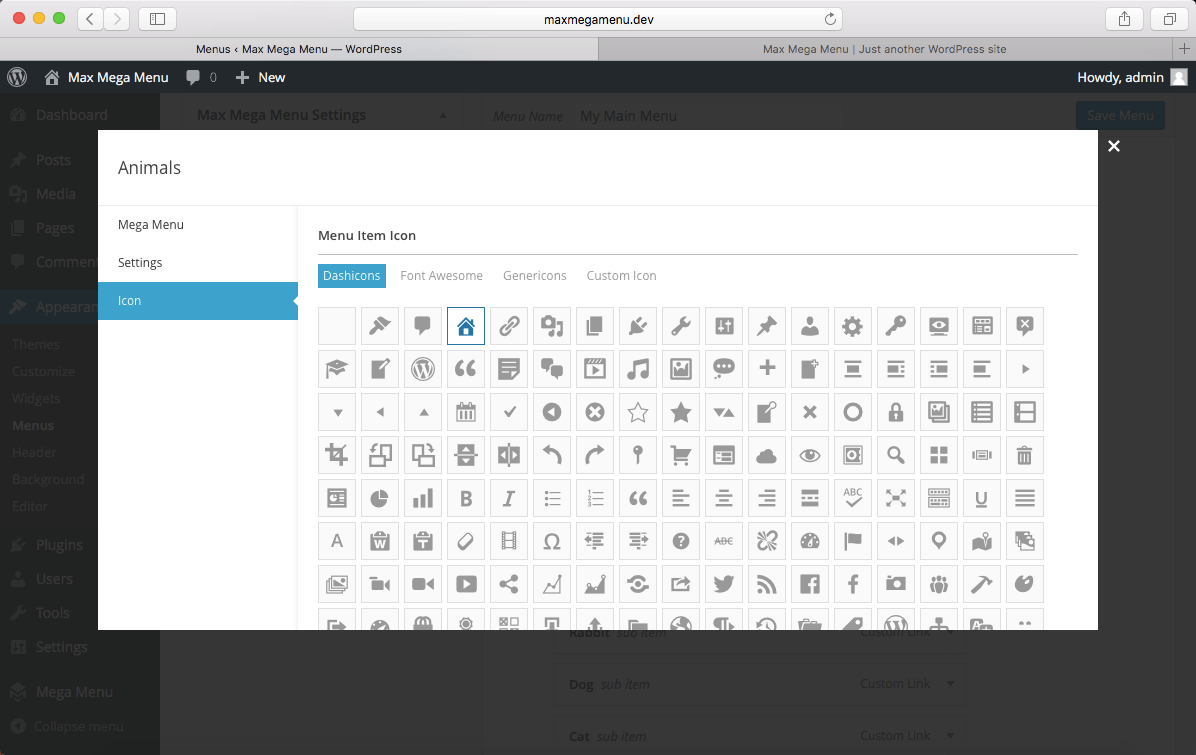Viewport: 1196px width, 755px height.
Task: Select the magnifying glass search Dashicon
Action: coord(895,455)
